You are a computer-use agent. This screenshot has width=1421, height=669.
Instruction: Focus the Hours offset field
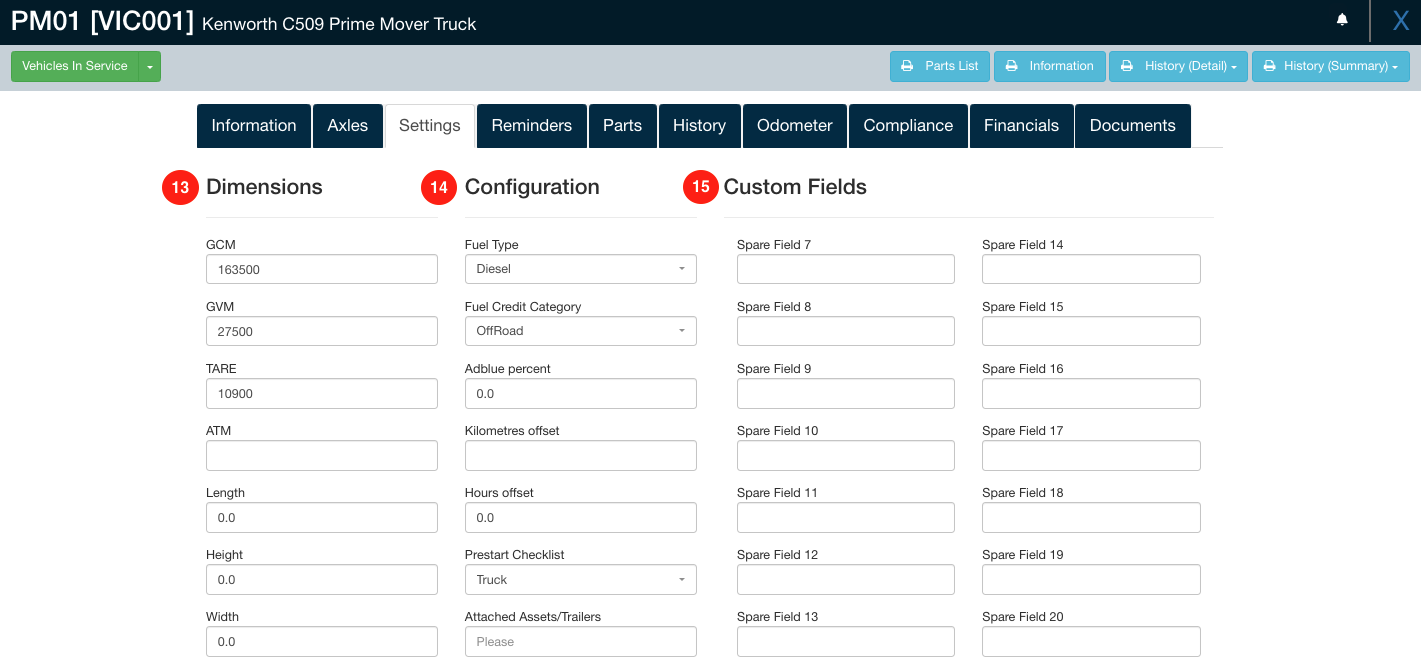[x=581, y=517]
